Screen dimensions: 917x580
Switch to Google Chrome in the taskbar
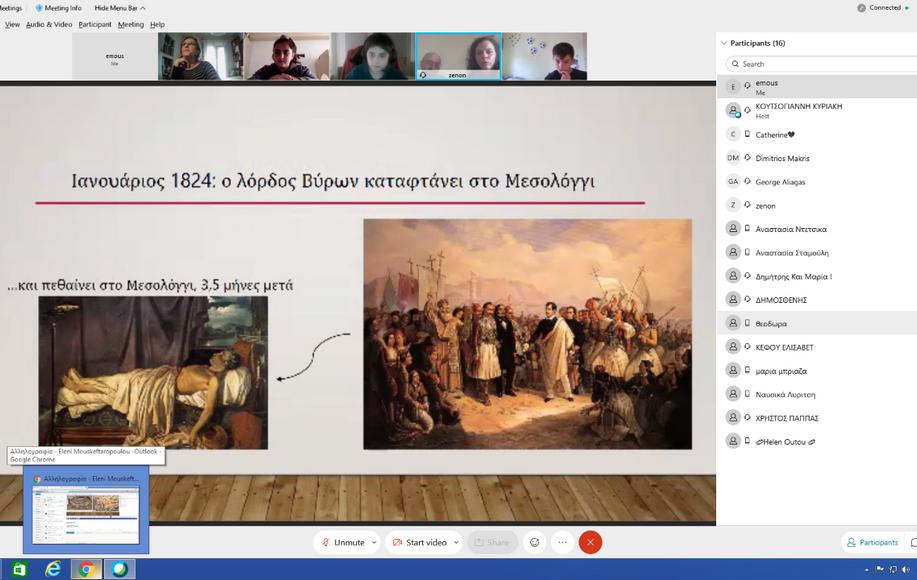tap(86, 569)
